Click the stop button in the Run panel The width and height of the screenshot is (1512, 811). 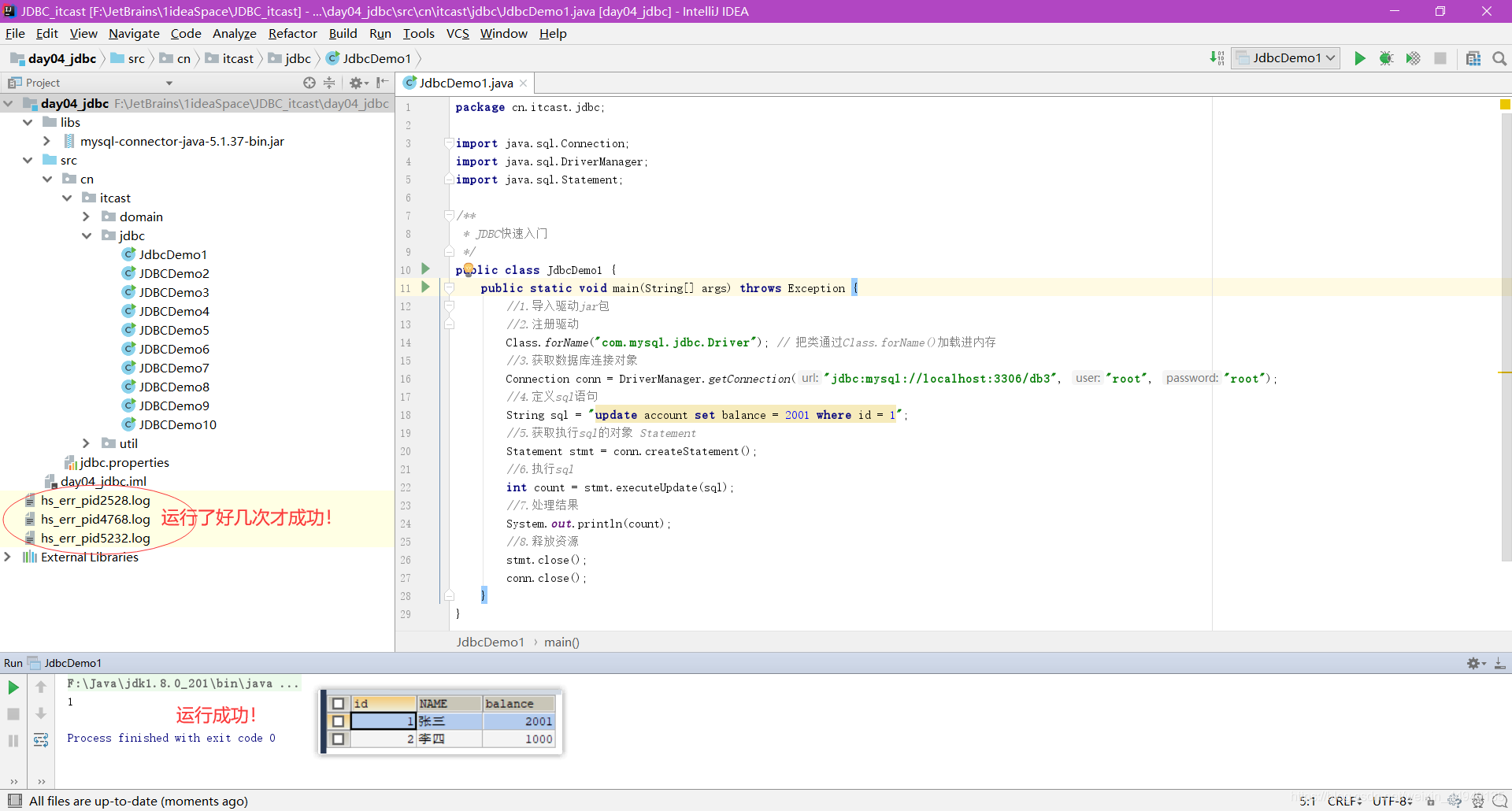tap(13, 713)
